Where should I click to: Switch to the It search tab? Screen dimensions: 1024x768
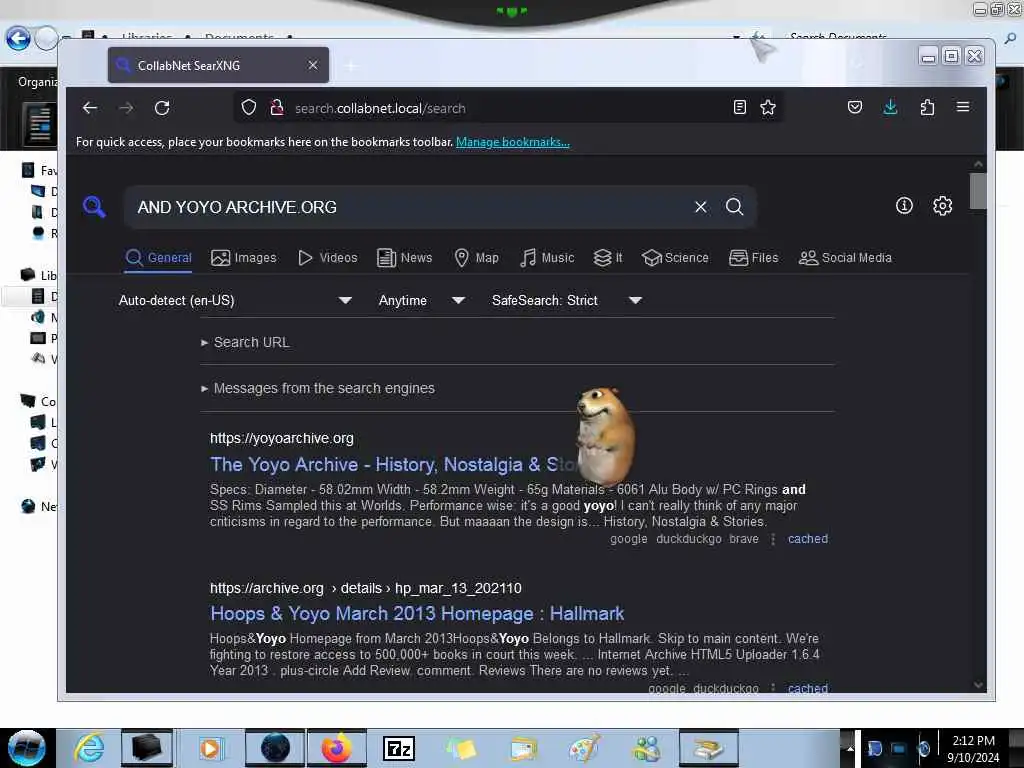[608, 258]
